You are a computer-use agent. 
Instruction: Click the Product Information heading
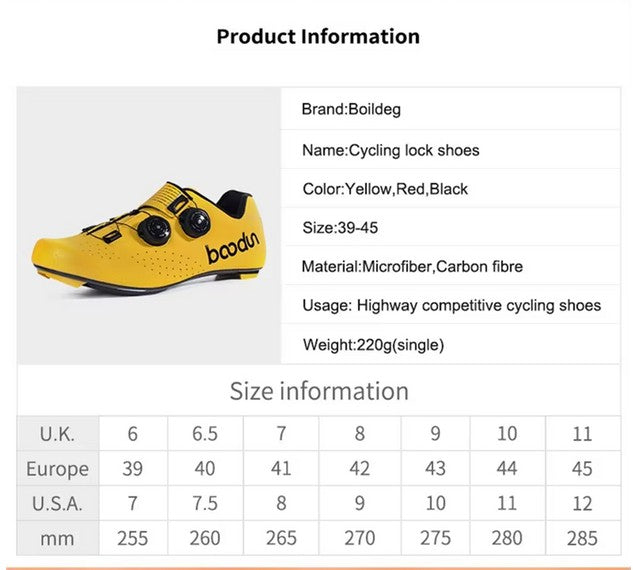coord(318,37)
